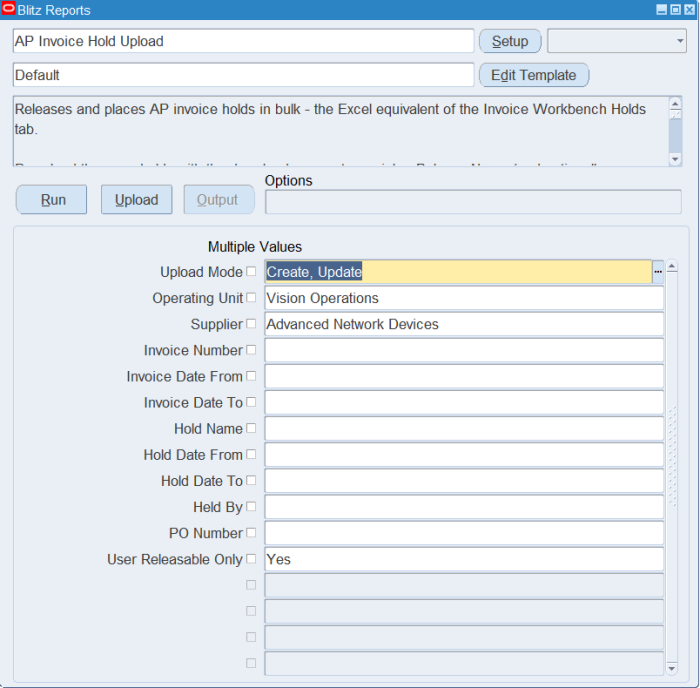This screenshot has height=688, width=700.
Task: Click the PO Number input field
Action: pos(464,533)
